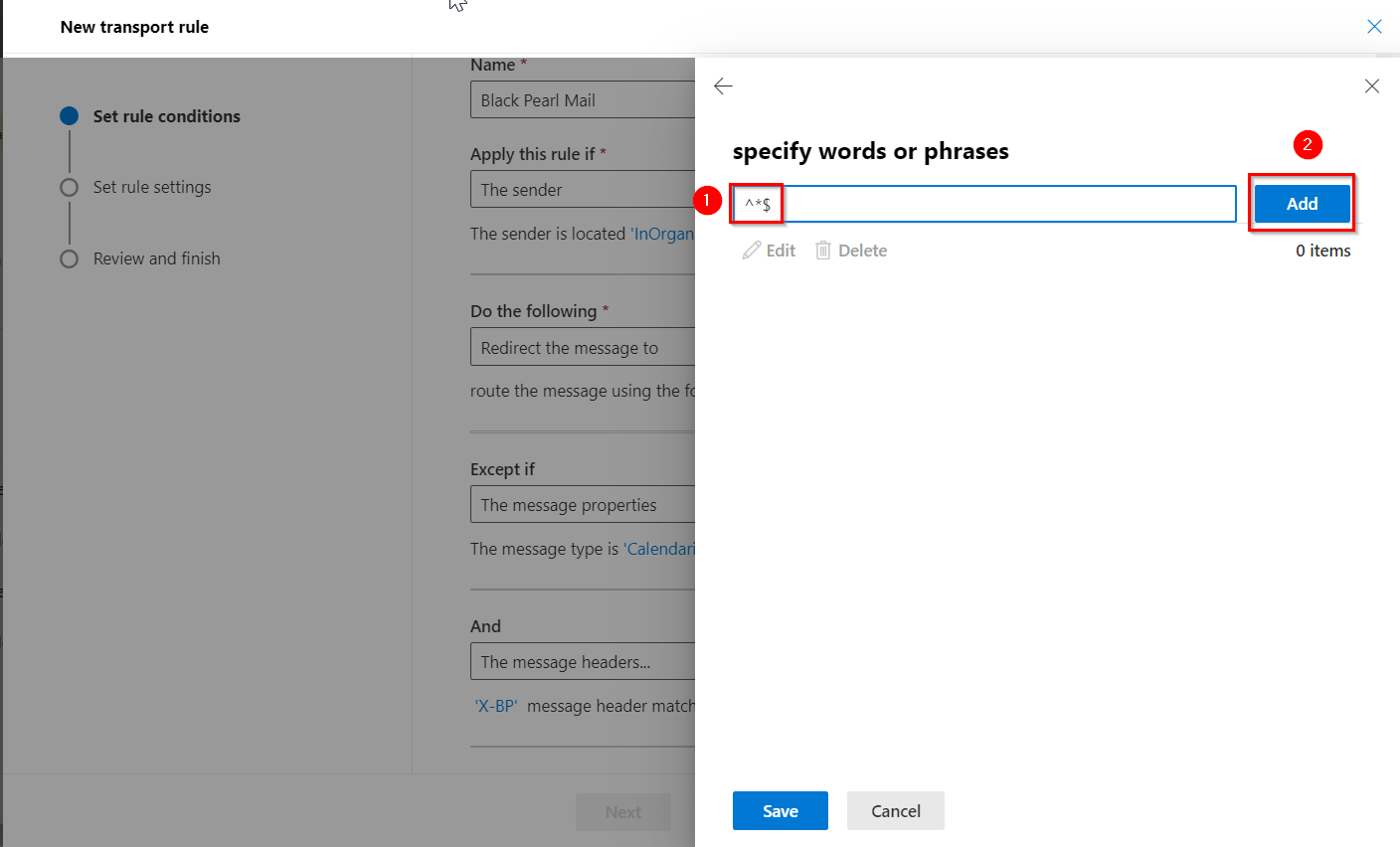Select the Set rule settings step

[x=151, y=187]
